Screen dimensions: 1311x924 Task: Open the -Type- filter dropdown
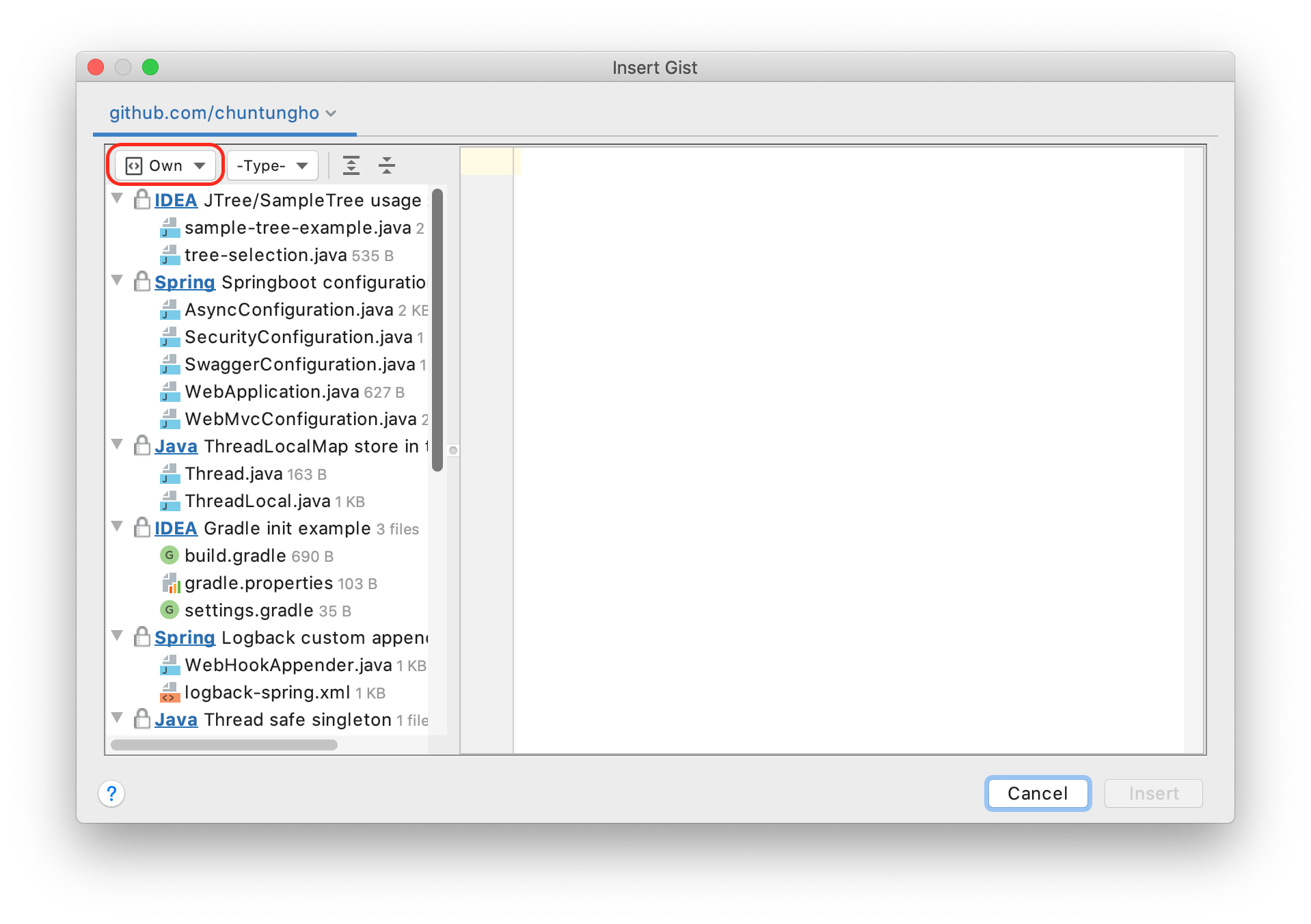click(272, 165)
